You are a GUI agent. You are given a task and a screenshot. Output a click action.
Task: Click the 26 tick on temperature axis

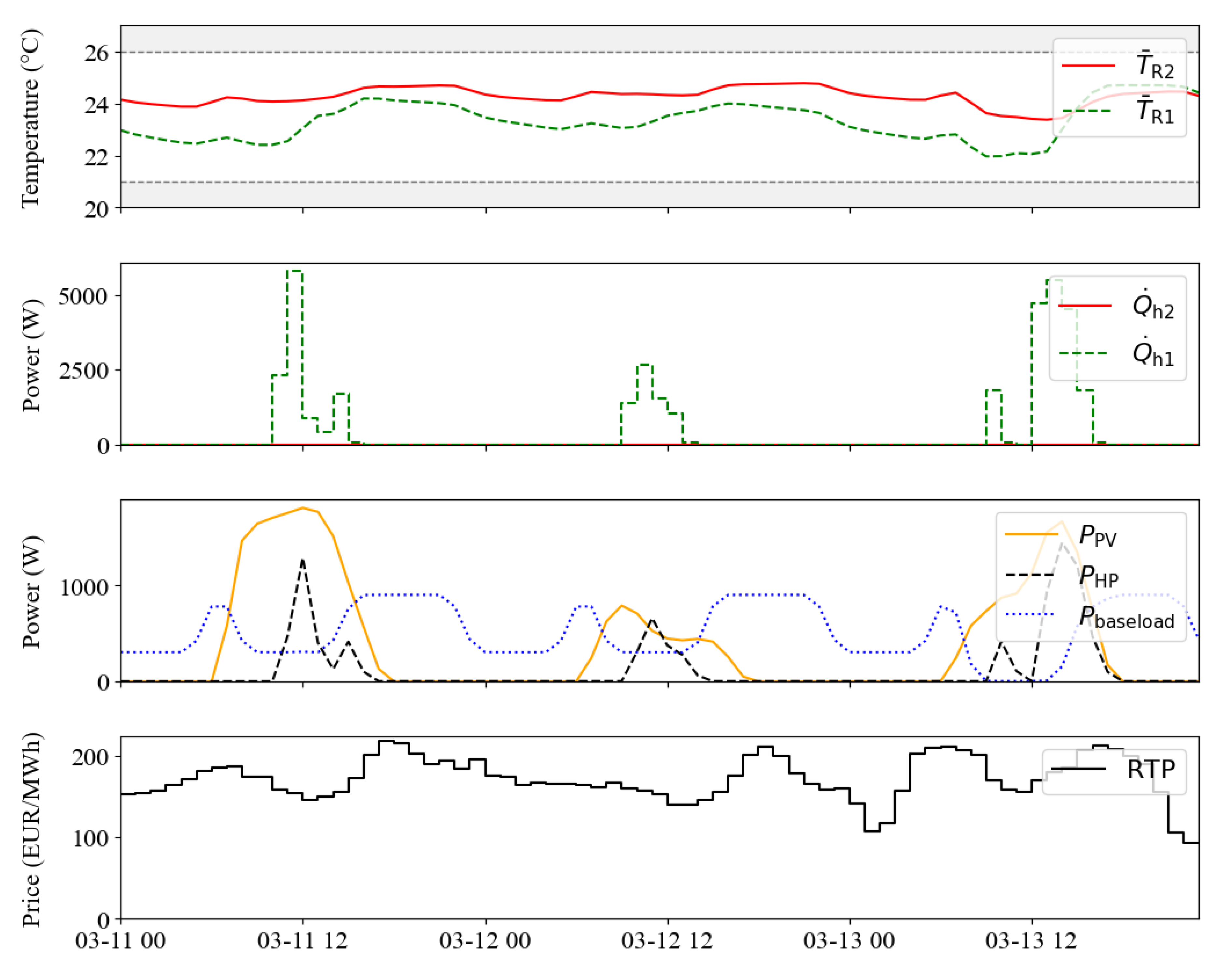[x=96, y=53]
